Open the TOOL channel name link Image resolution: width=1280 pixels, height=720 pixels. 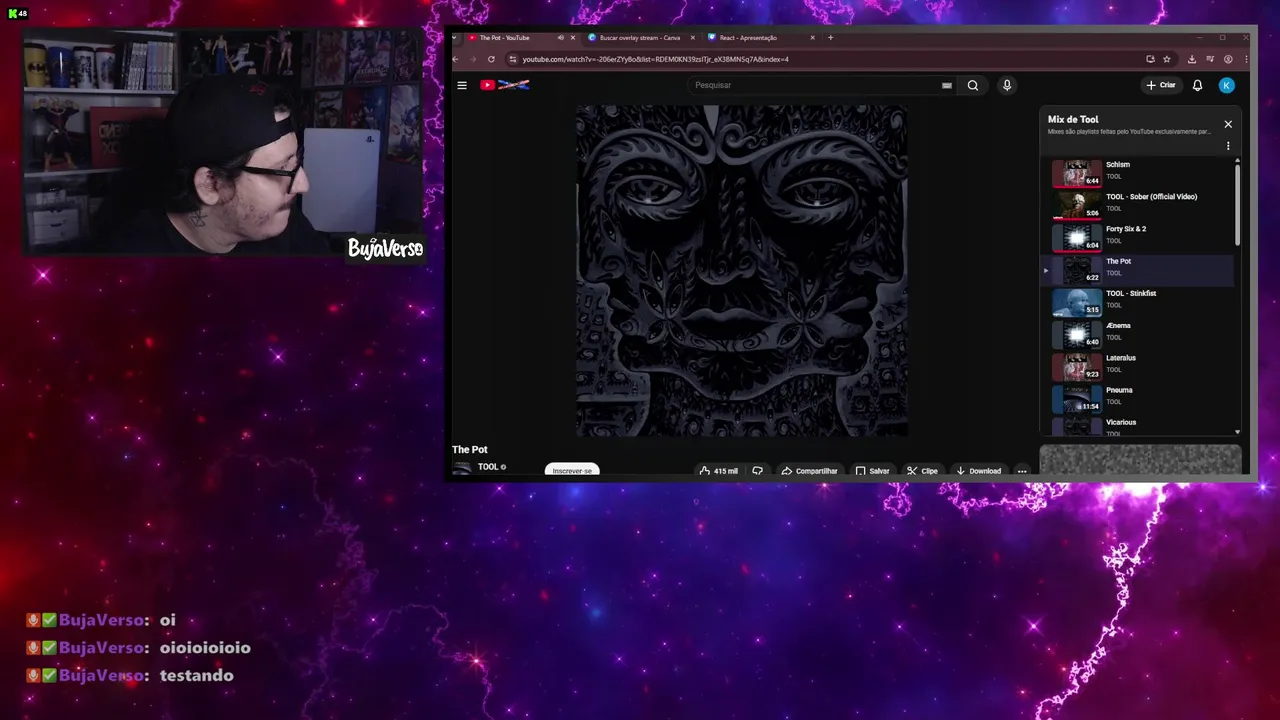coord(488,467)
